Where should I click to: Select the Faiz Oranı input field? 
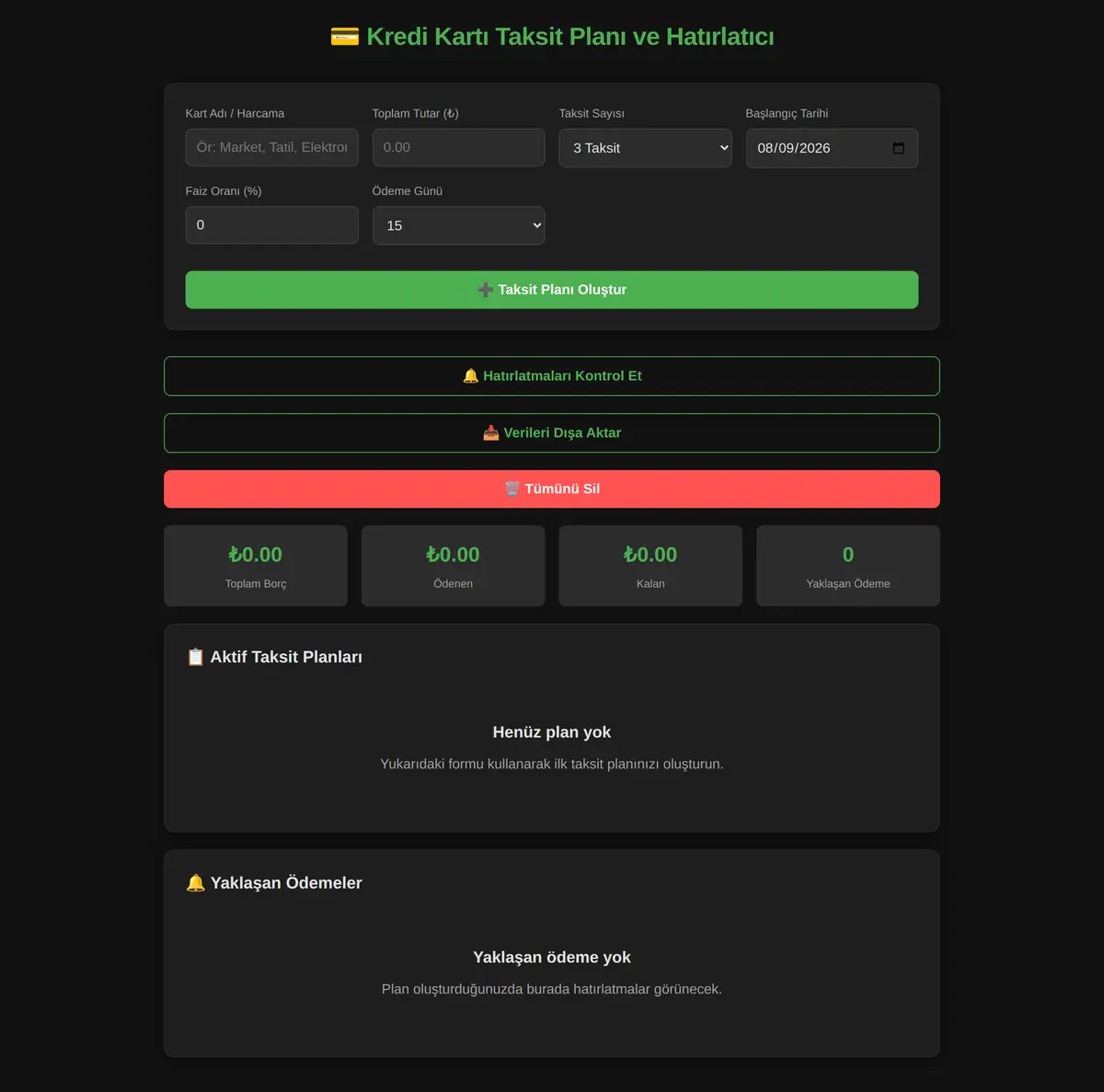pyautogui.click(x=271, y=225)
